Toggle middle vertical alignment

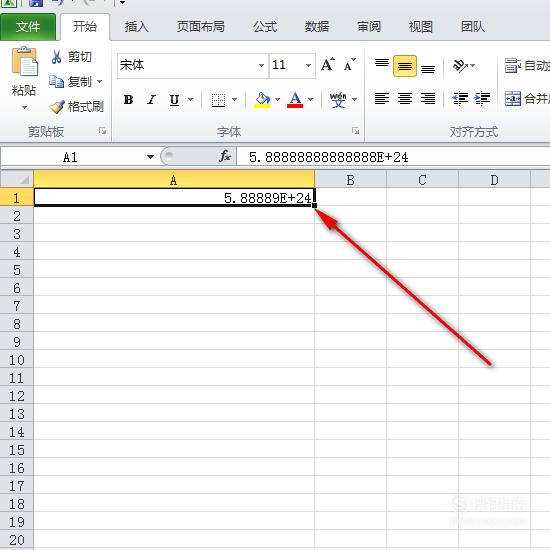point(405,66)
